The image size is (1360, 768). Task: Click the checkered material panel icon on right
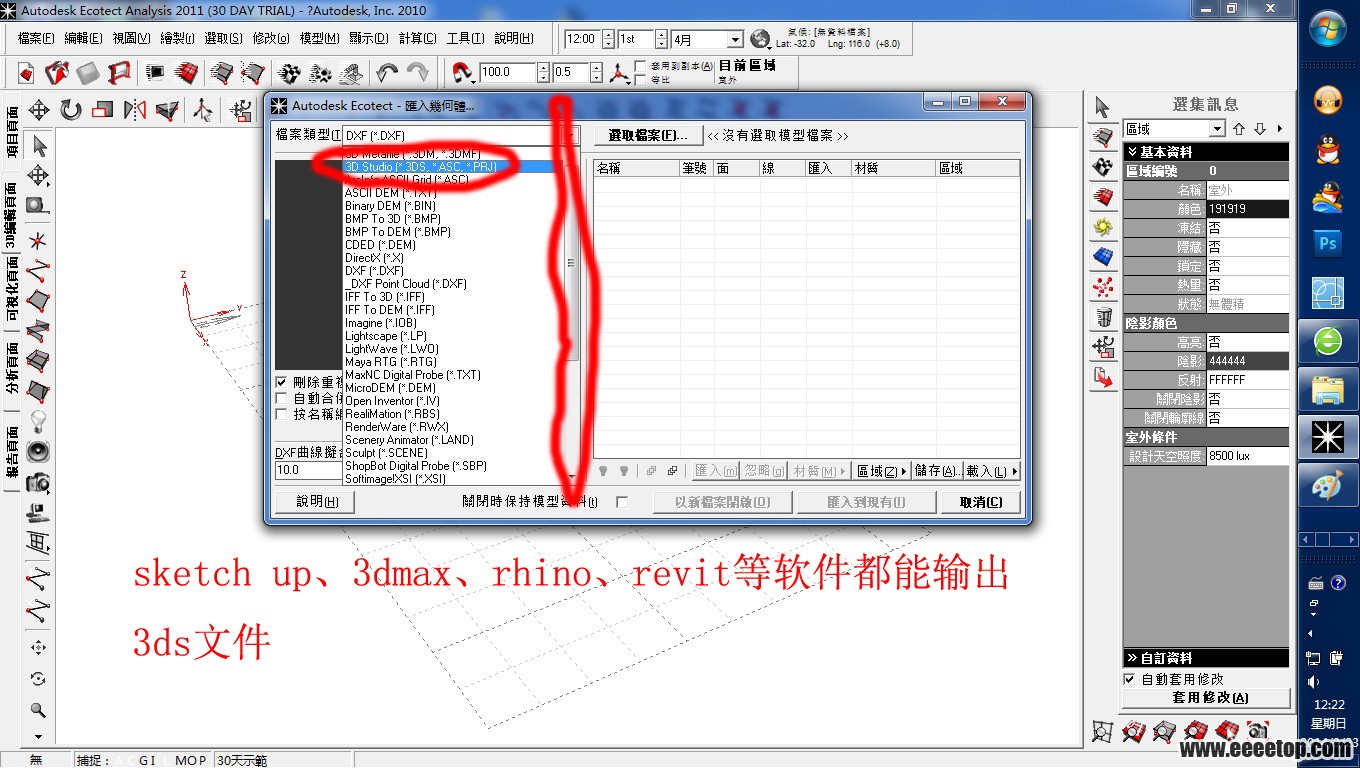tap(1103, 167)
